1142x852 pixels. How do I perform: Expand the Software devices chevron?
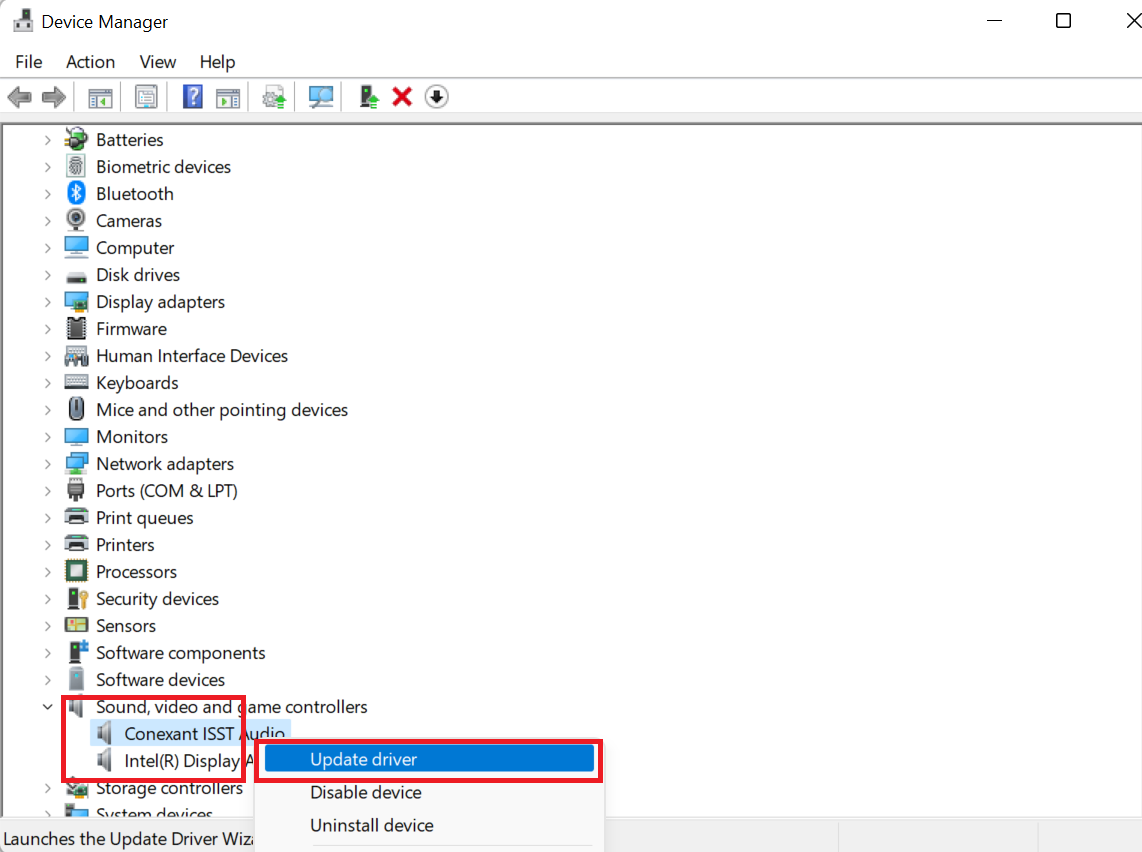coord(47,679)
